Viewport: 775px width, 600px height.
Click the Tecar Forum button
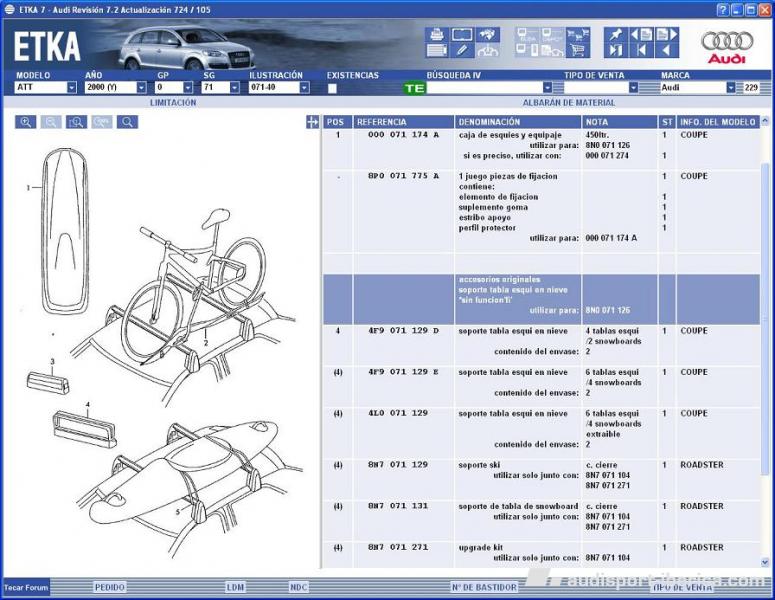click(26, 588)
